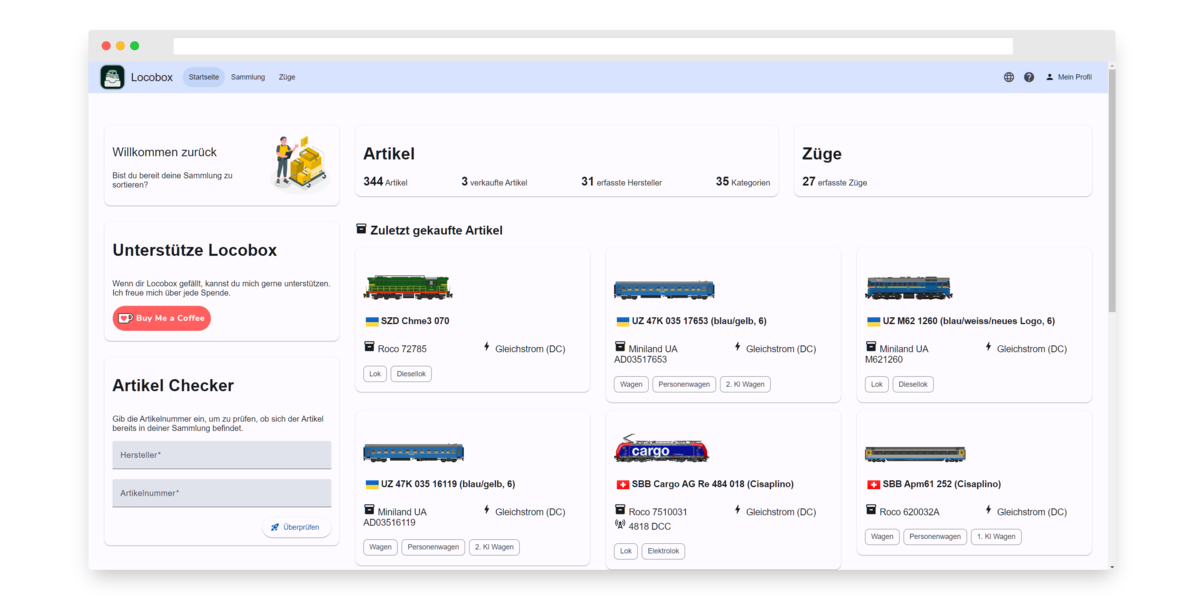Open the SBB Cargo locomotive thumbnail
Viewport: 1204px width, 600px height.
[x=661, y=451]
